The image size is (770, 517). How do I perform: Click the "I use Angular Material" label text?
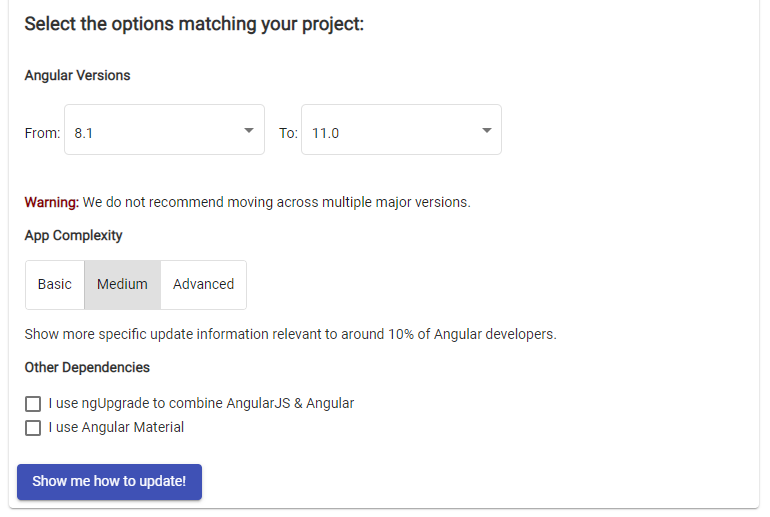coord(116,428)
